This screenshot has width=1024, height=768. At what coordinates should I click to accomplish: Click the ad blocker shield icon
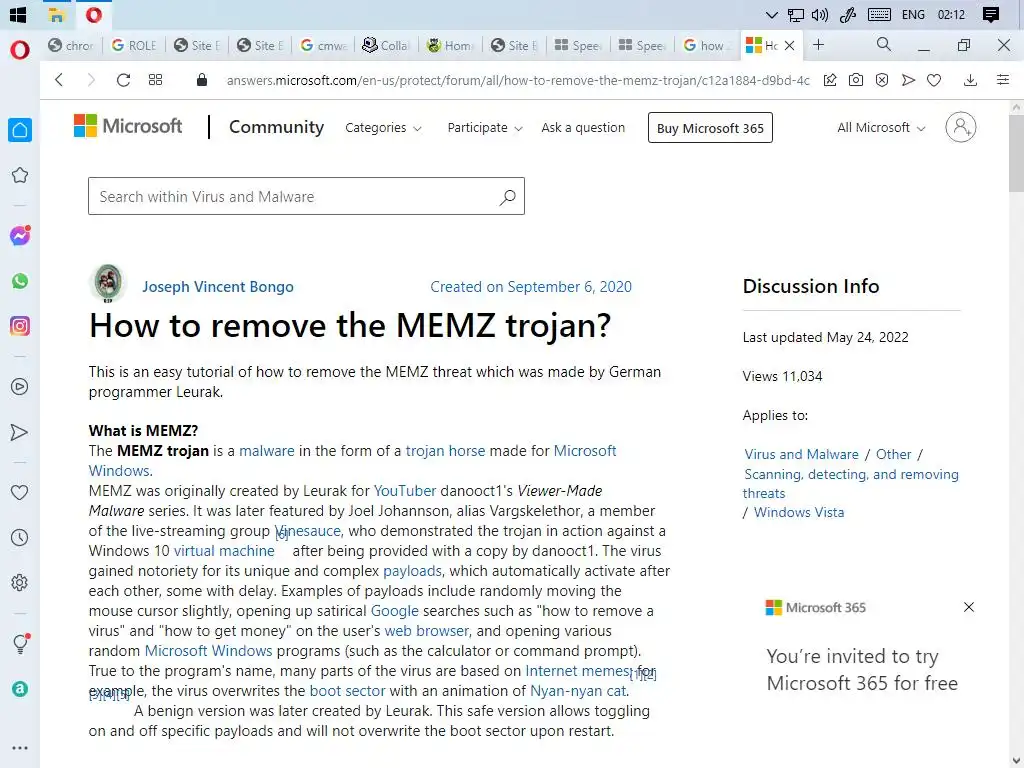882,80
